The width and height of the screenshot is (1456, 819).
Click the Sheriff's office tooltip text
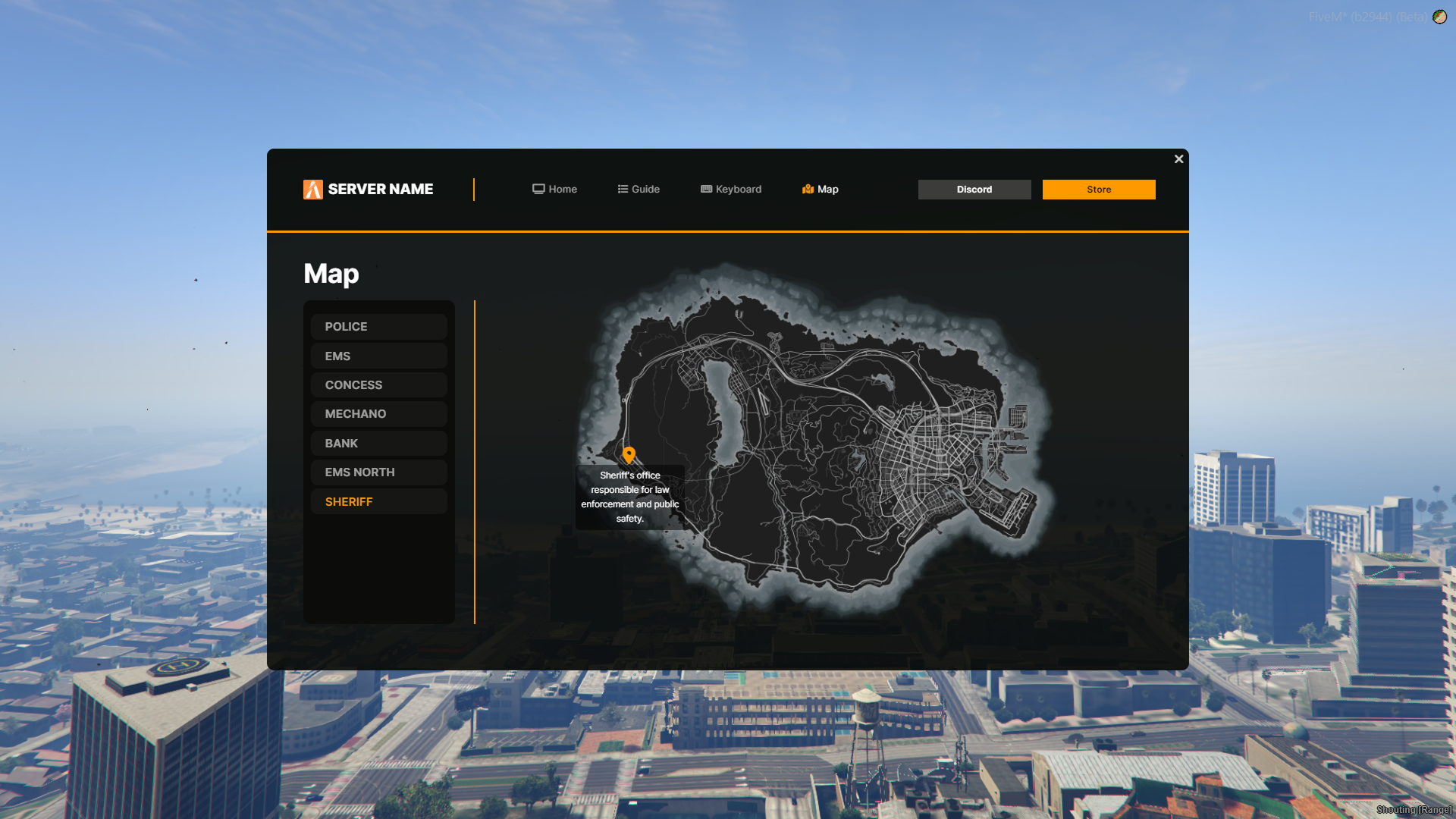point(629,497)
